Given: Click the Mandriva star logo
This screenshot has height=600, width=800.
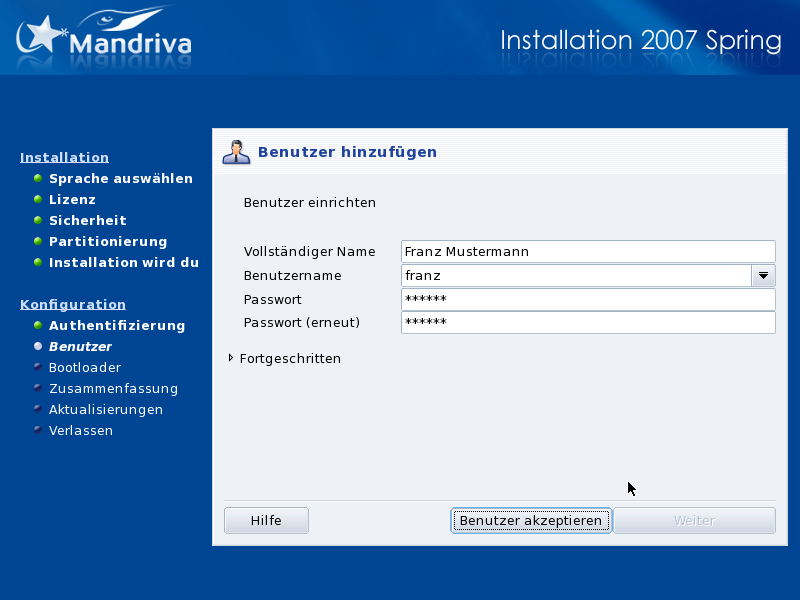Looking at the screenshot, I should 42,36.
